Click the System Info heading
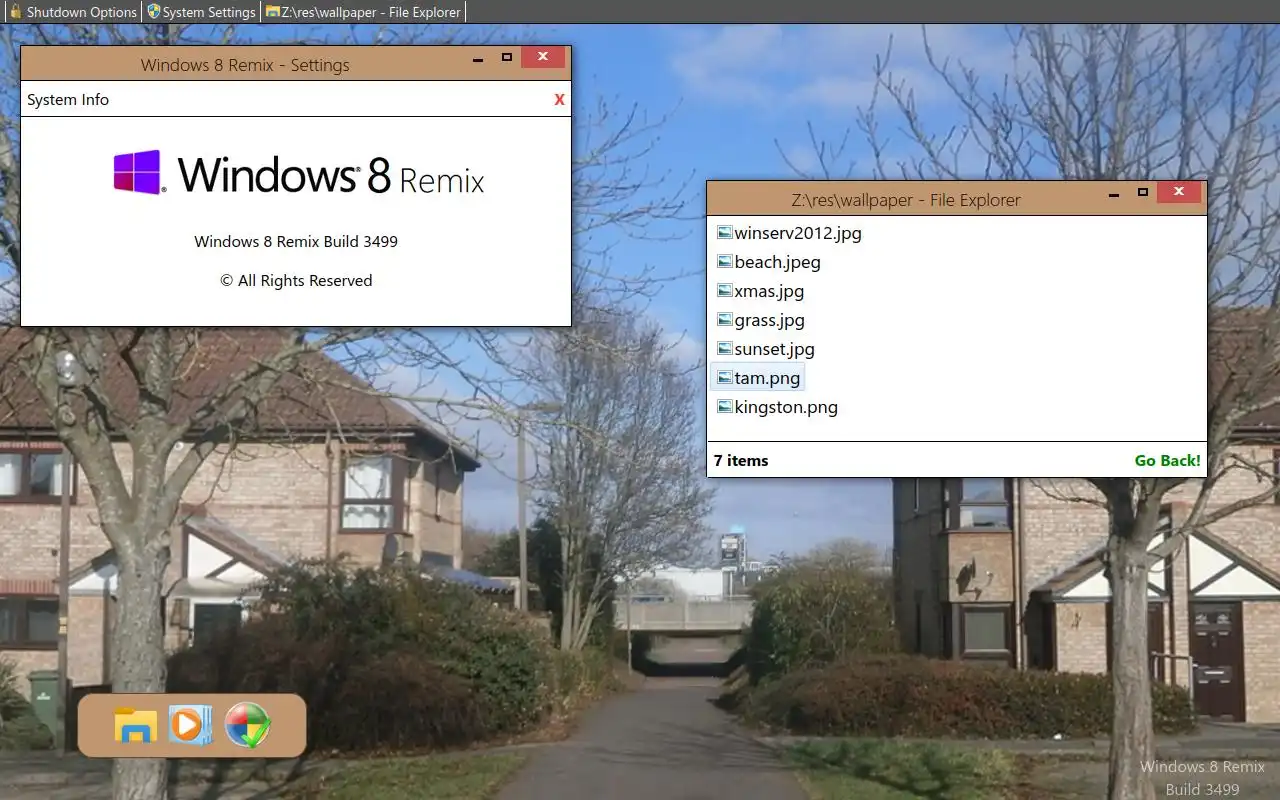The width and height of the screenshot is (1280, 800). point(68,100)
